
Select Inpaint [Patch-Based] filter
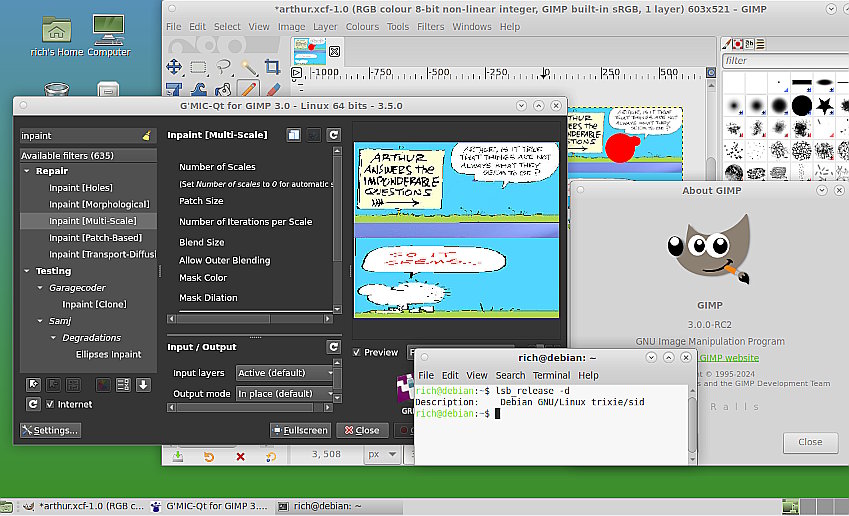click(x=95, y=237)
